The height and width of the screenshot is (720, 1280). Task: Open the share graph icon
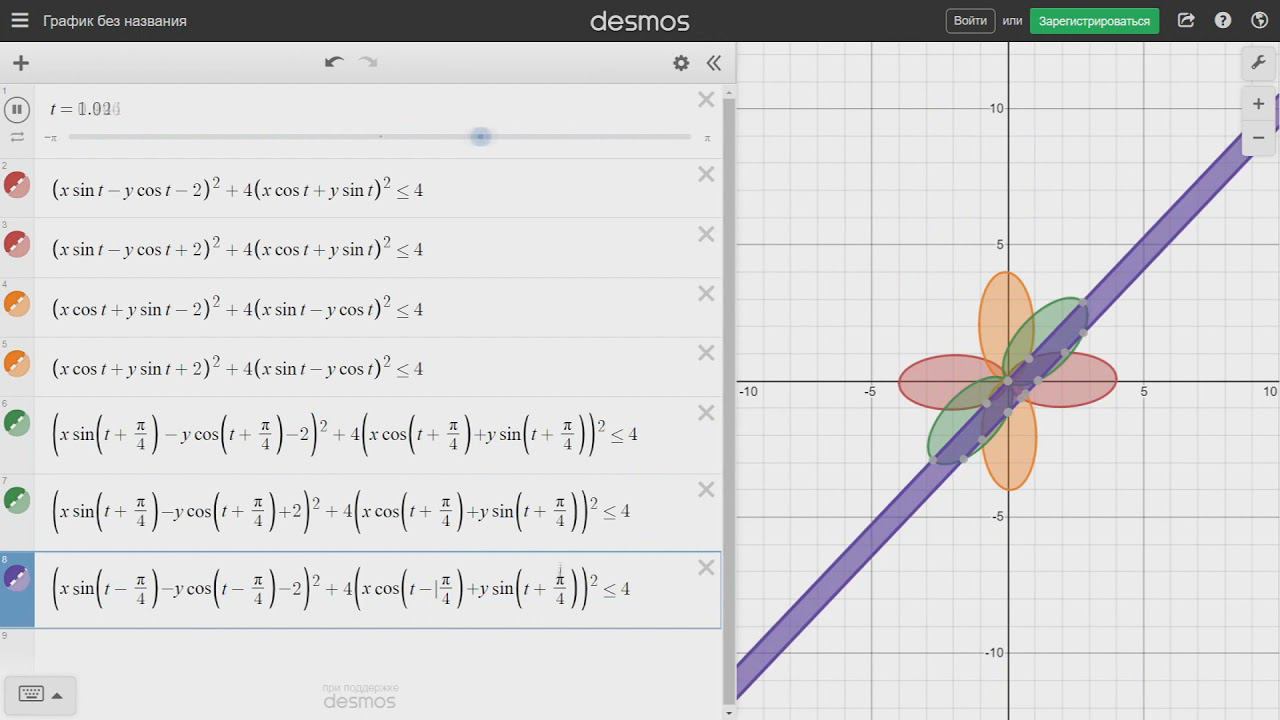(1186, 20)
